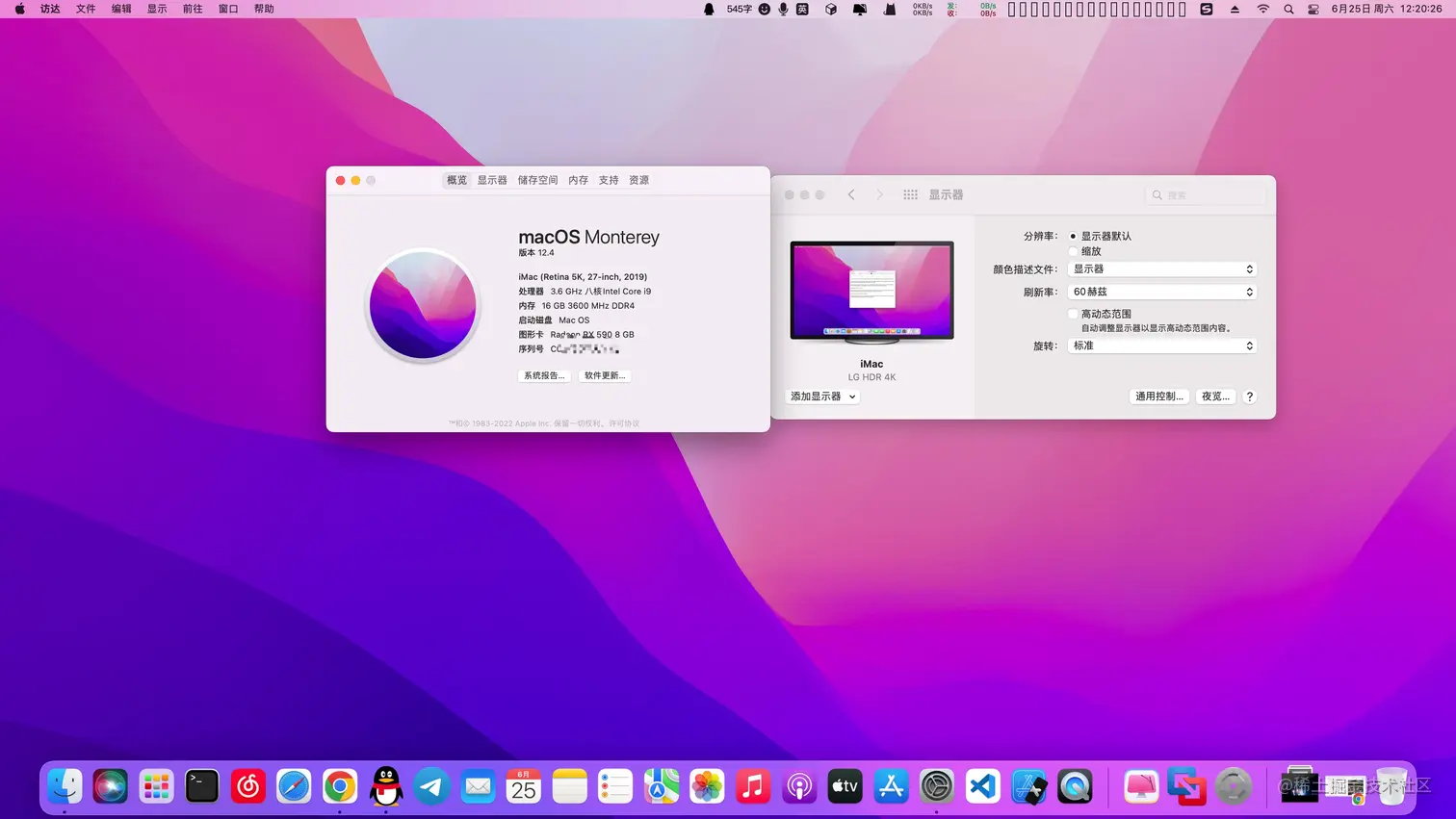Viewport: 1456px width, 819px height.
Task: Enable the 高动态范围 checkbox
Action: pos(1074,313)
